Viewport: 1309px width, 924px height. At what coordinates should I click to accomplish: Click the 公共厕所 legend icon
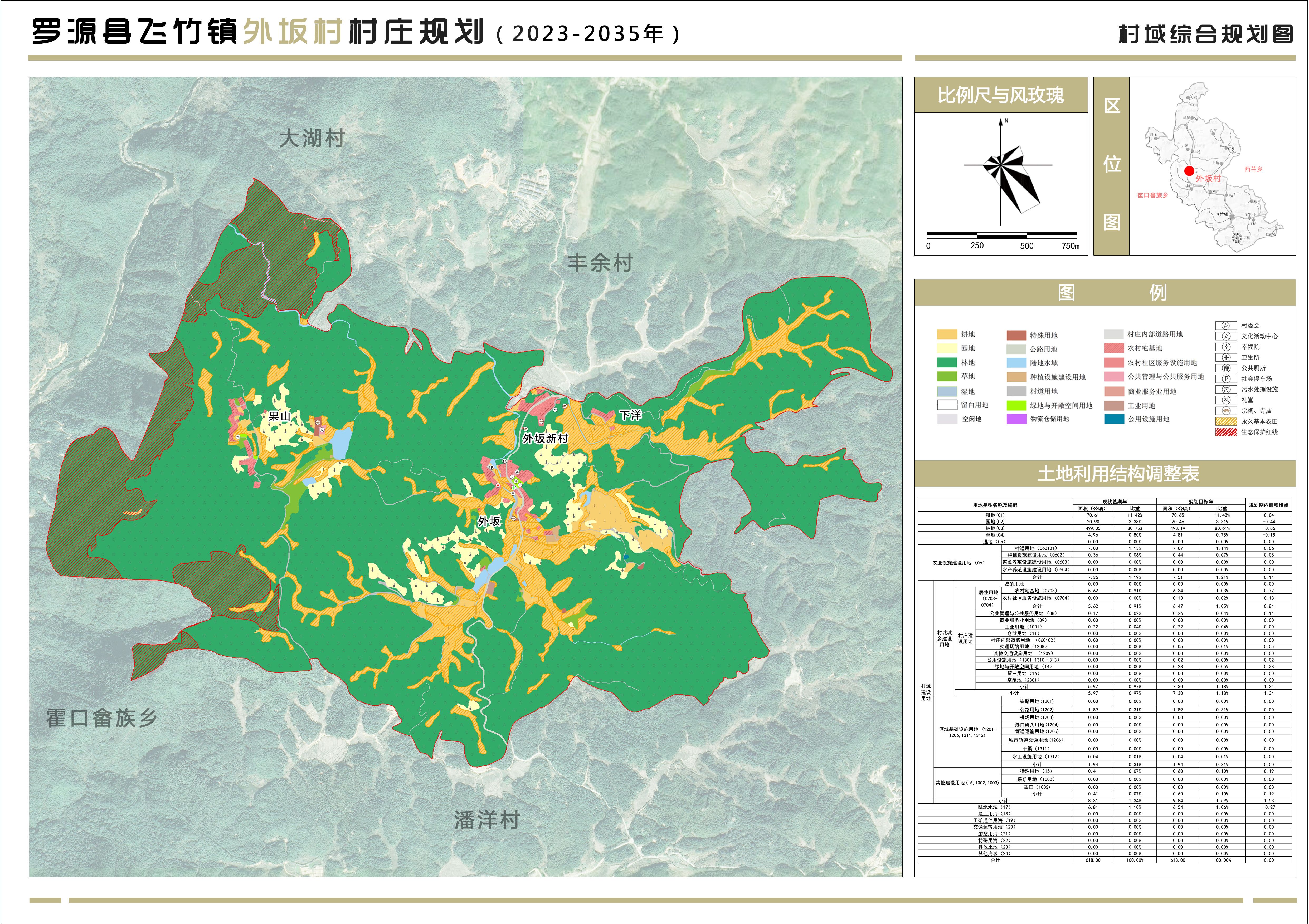(x=1226, y=368)
